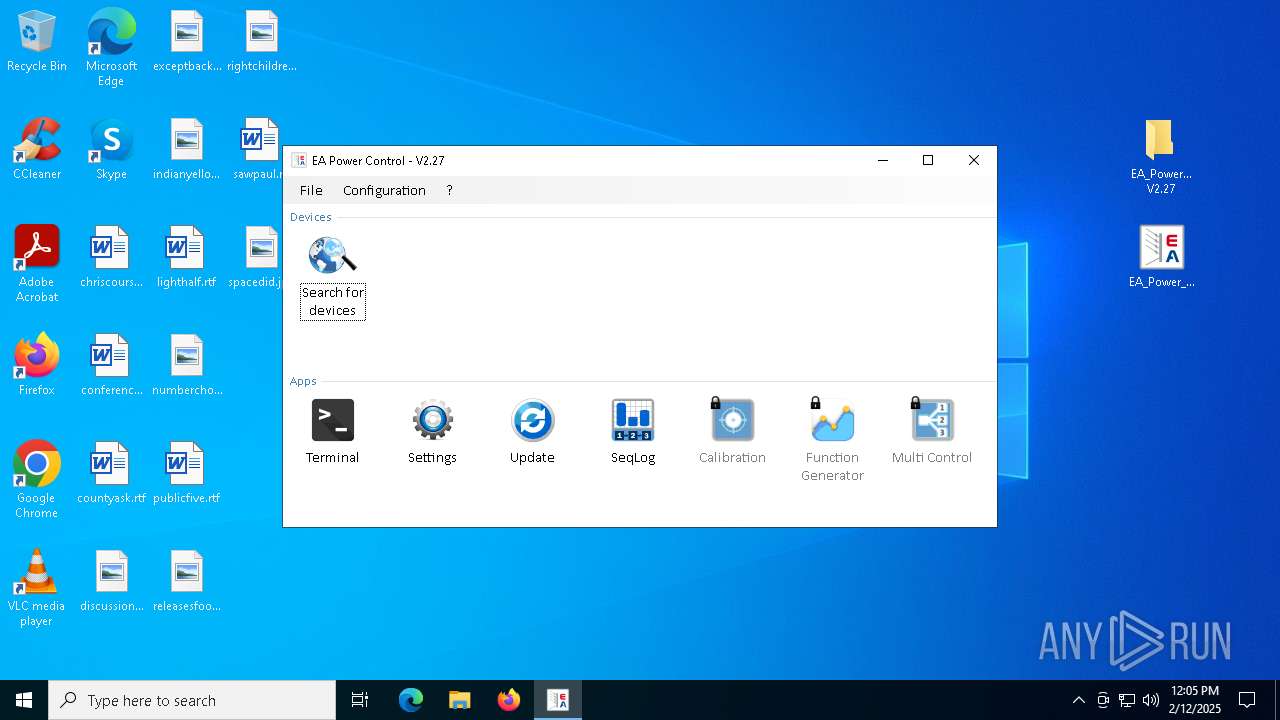The image size is (1280, 720).
Task: Open the ? help menu
Action: (x=449, y=190)
